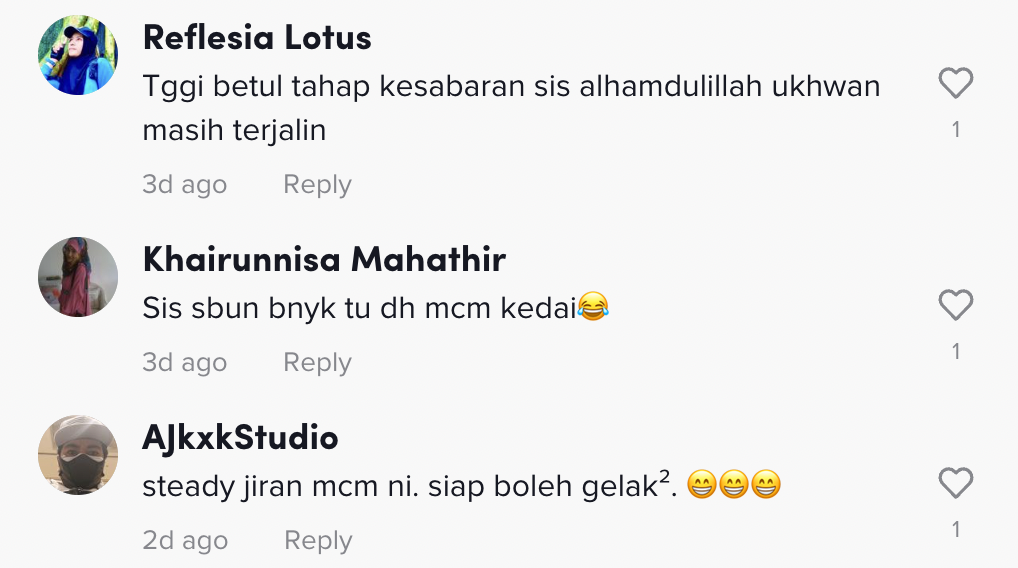The width and height of the screenshot is (1018, 568).
Task: Like Reflesia Lotus's comment with heart
Action: [x=956, y=83]
